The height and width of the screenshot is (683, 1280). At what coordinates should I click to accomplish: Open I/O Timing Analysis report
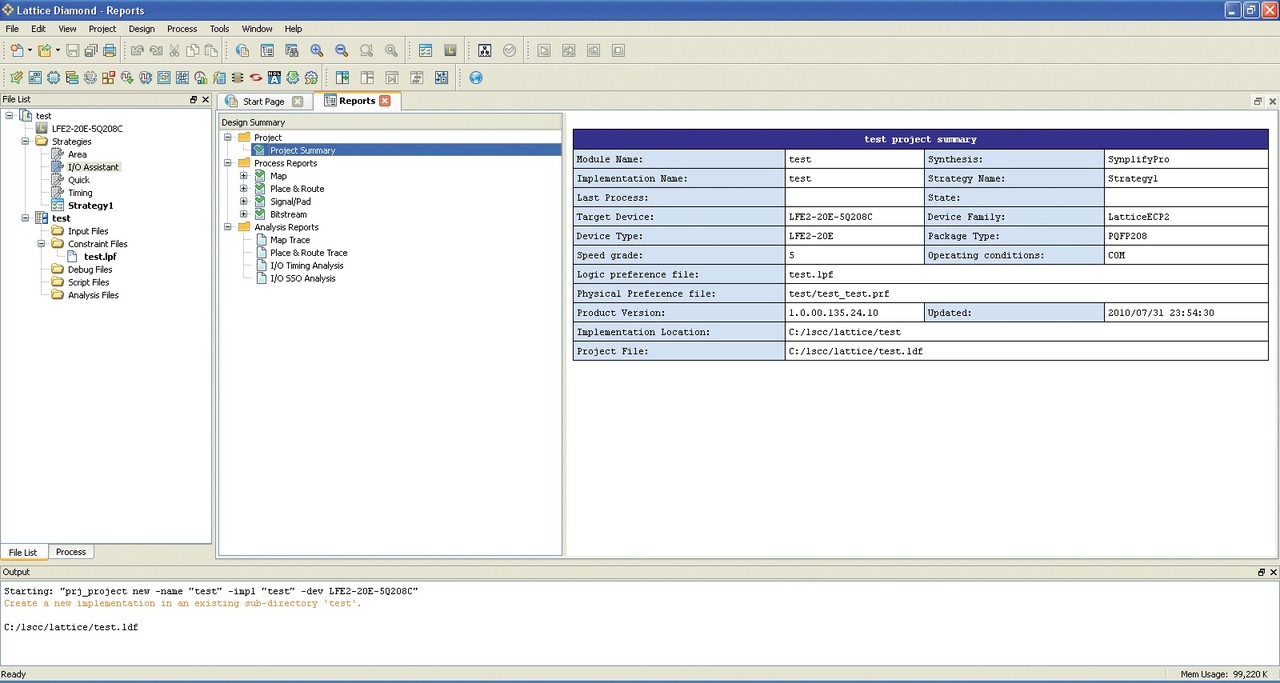307,266
